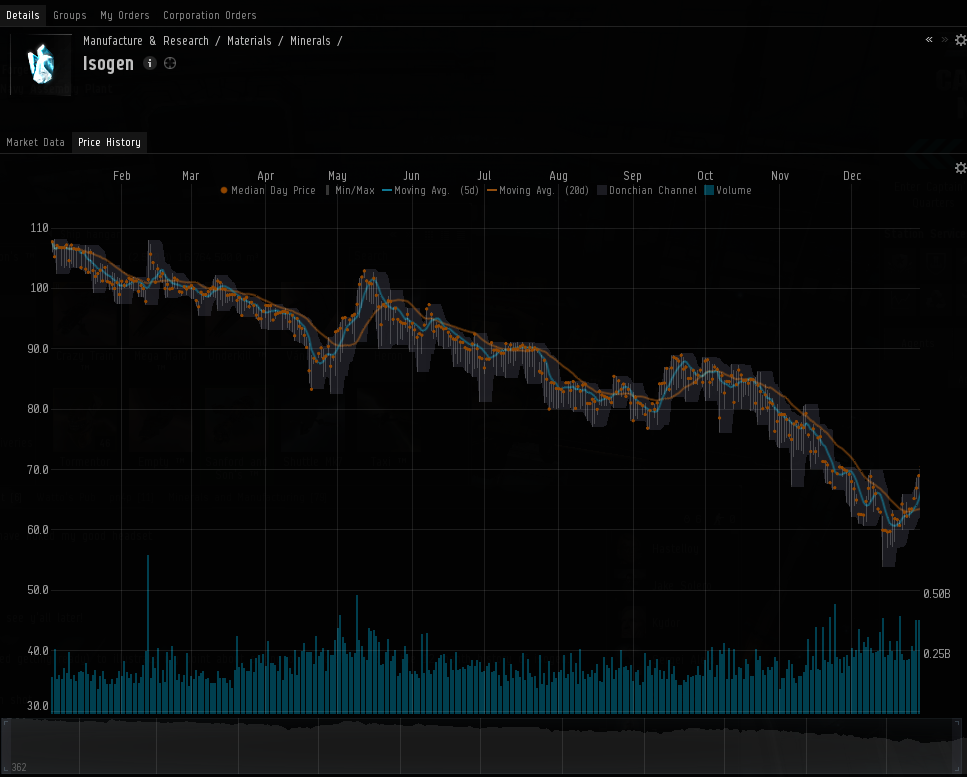
Task: Select the Price History tab
Action: [x=109, y=142]
